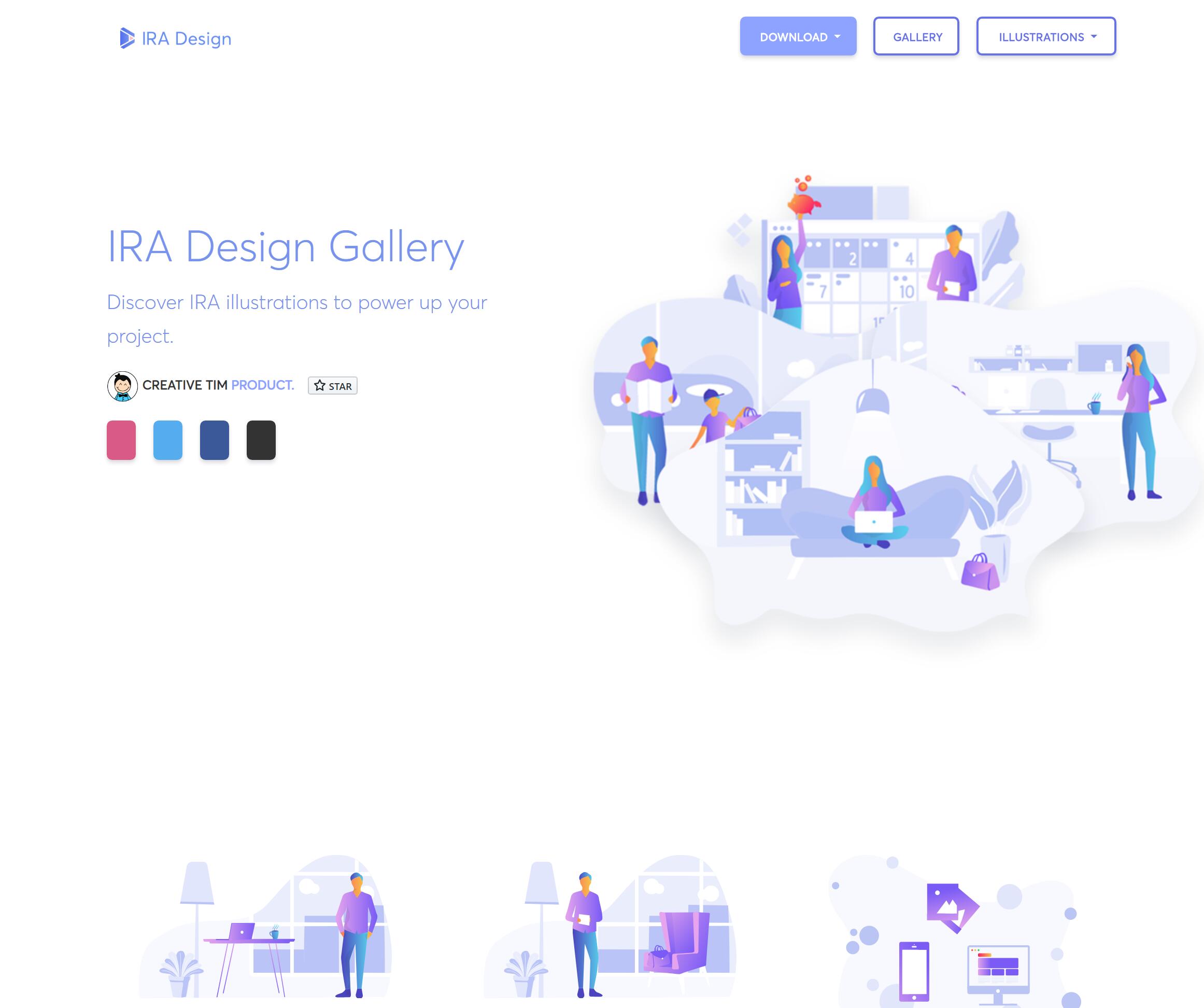The width and height of the screenshot is (1204, 1008).
Task: Open the CREATIVE TIM link
Action: 185,385
